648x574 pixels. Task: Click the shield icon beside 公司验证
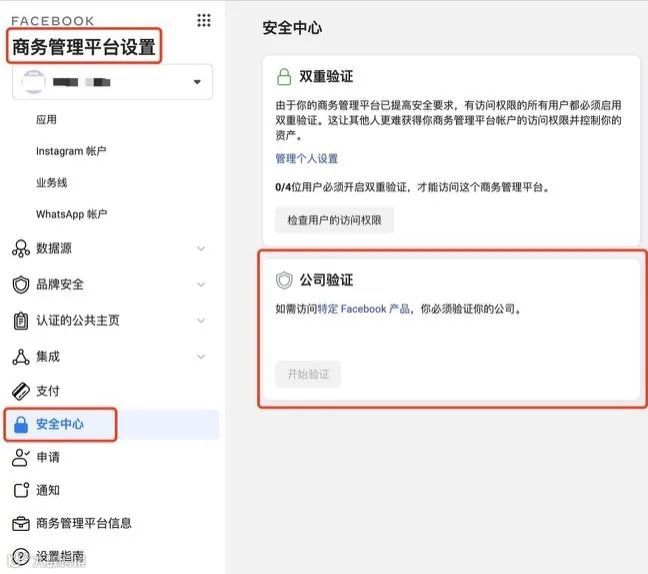coord(284,280)
